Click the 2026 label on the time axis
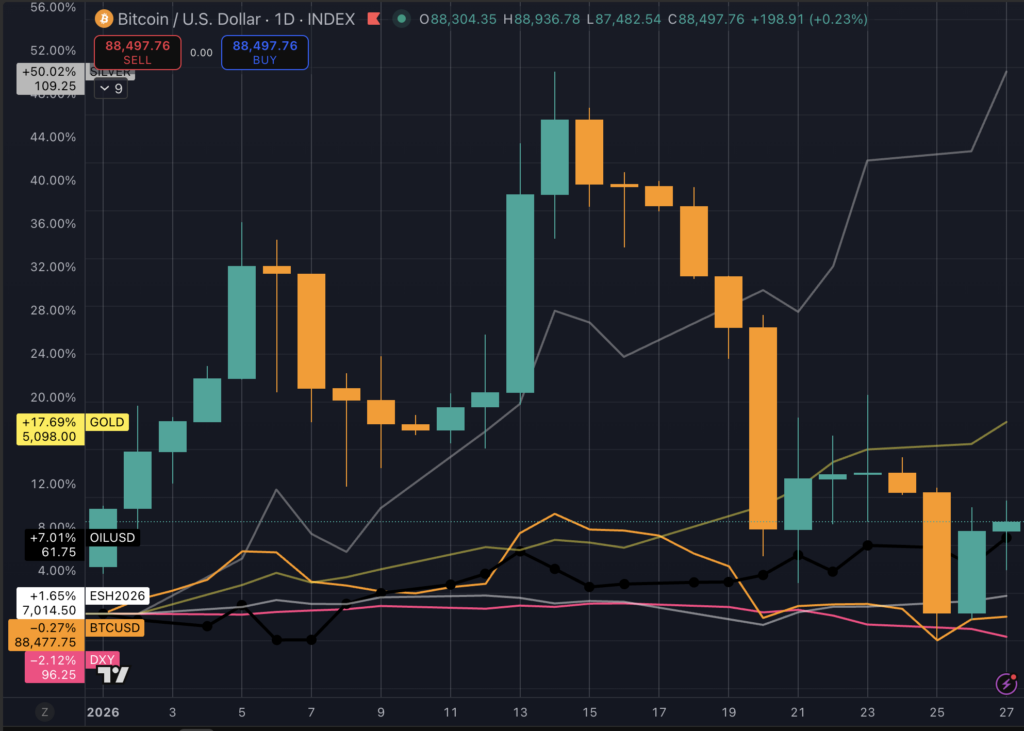 104,712
